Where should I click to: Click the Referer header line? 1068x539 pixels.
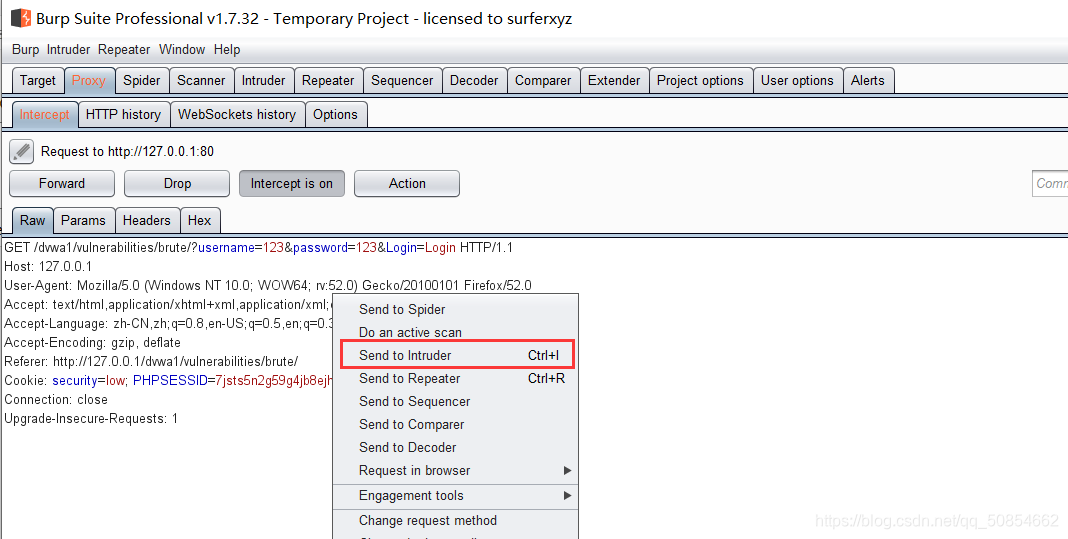coord(151,361)
